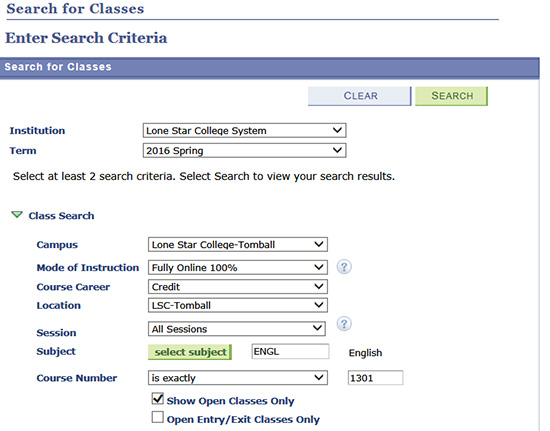Screen dimensions: 550x431
Task: Click the subject field containing ENGL
Action: [x=290, y=351]
